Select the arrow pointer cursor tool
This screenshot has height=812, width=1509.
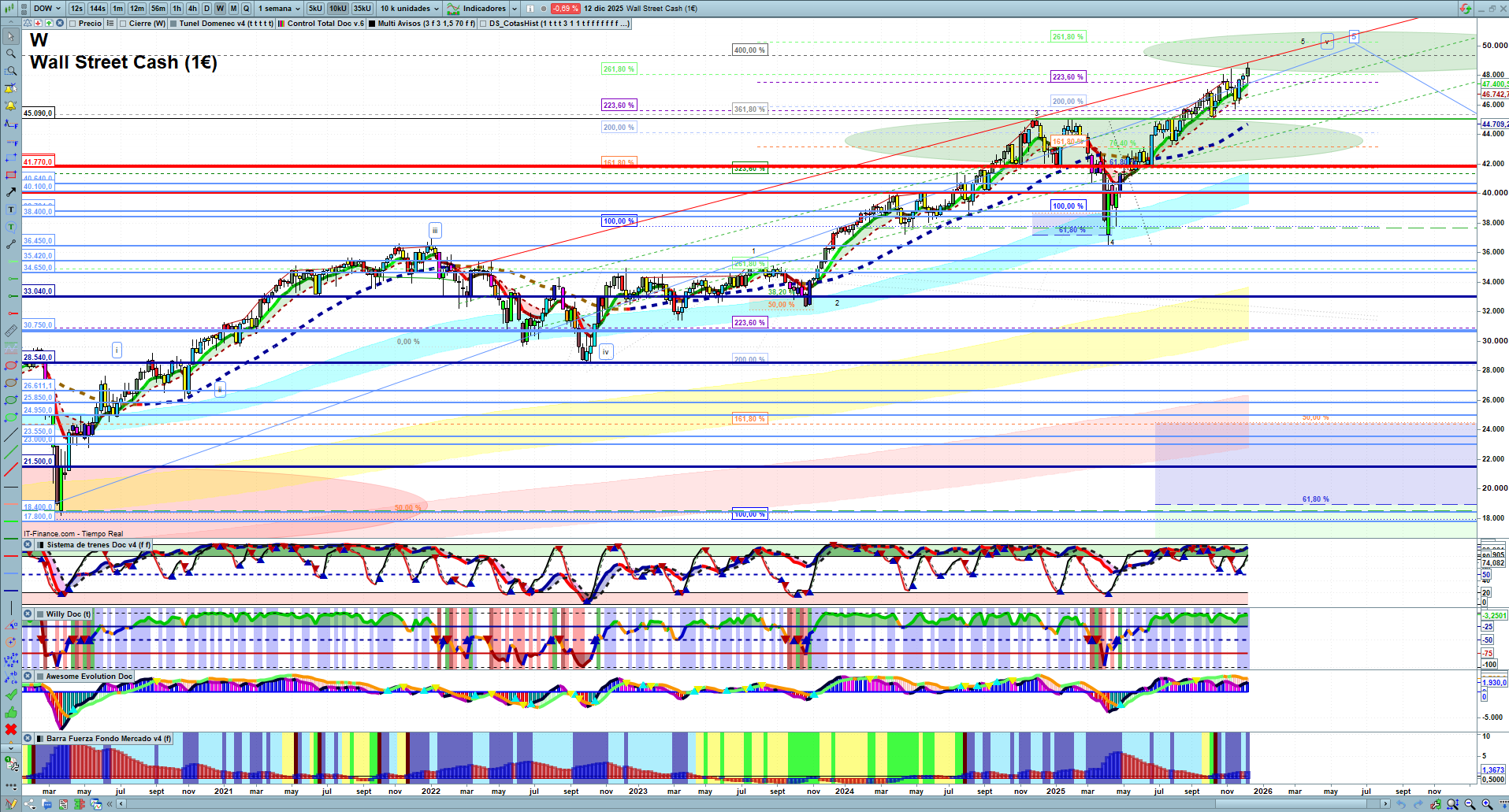pos(10,36)
